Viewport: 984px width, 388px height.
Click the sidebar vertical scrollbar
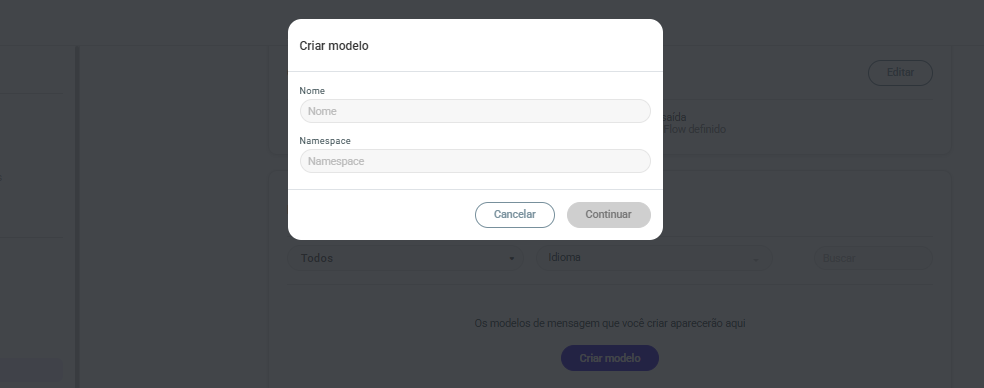click(x=77, y=217)
